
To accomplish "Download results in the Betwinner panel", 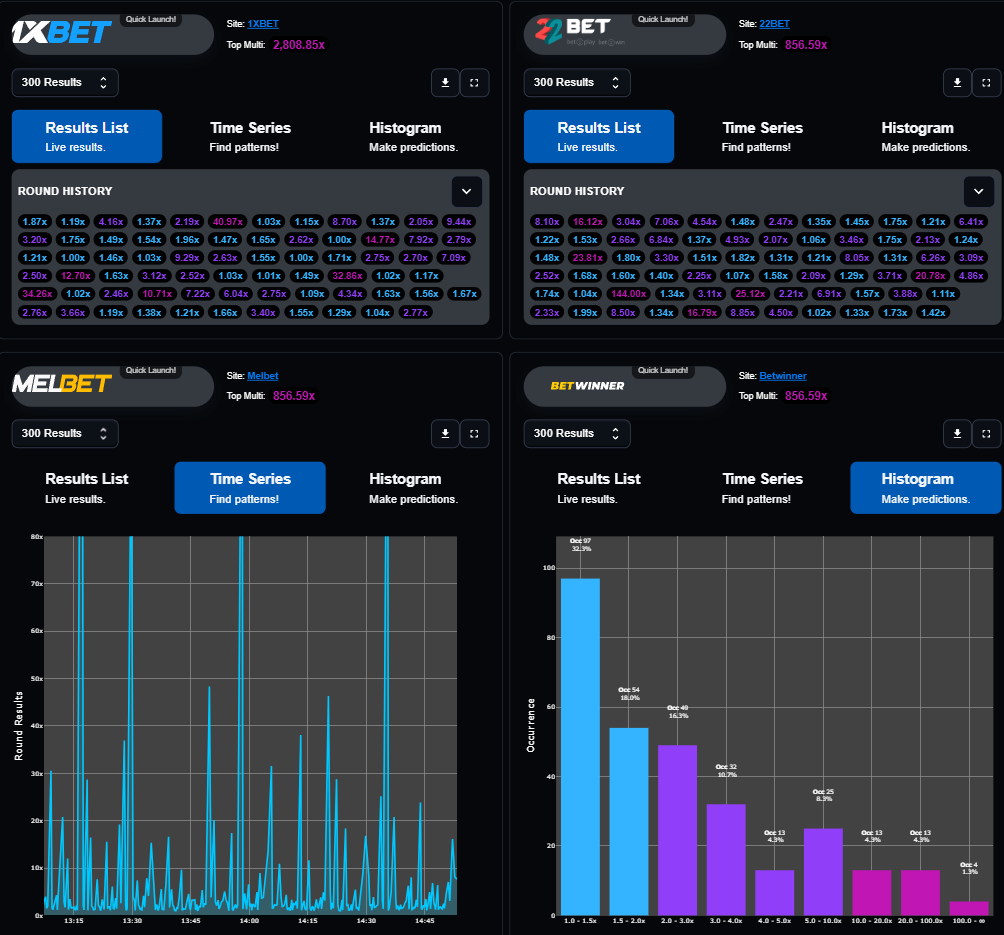I will [x=957, y=434].
